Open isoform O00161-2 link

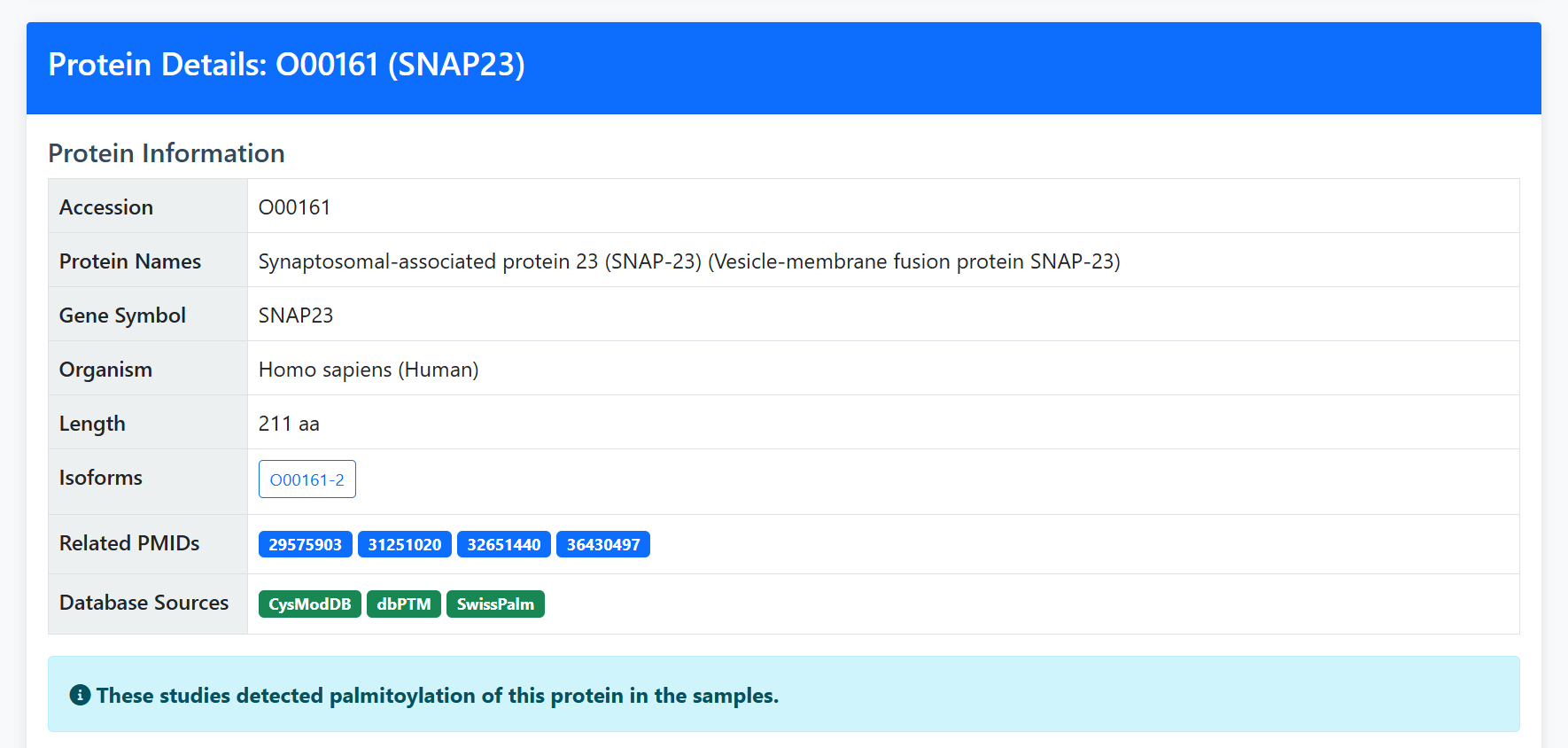tap(307, 479)
